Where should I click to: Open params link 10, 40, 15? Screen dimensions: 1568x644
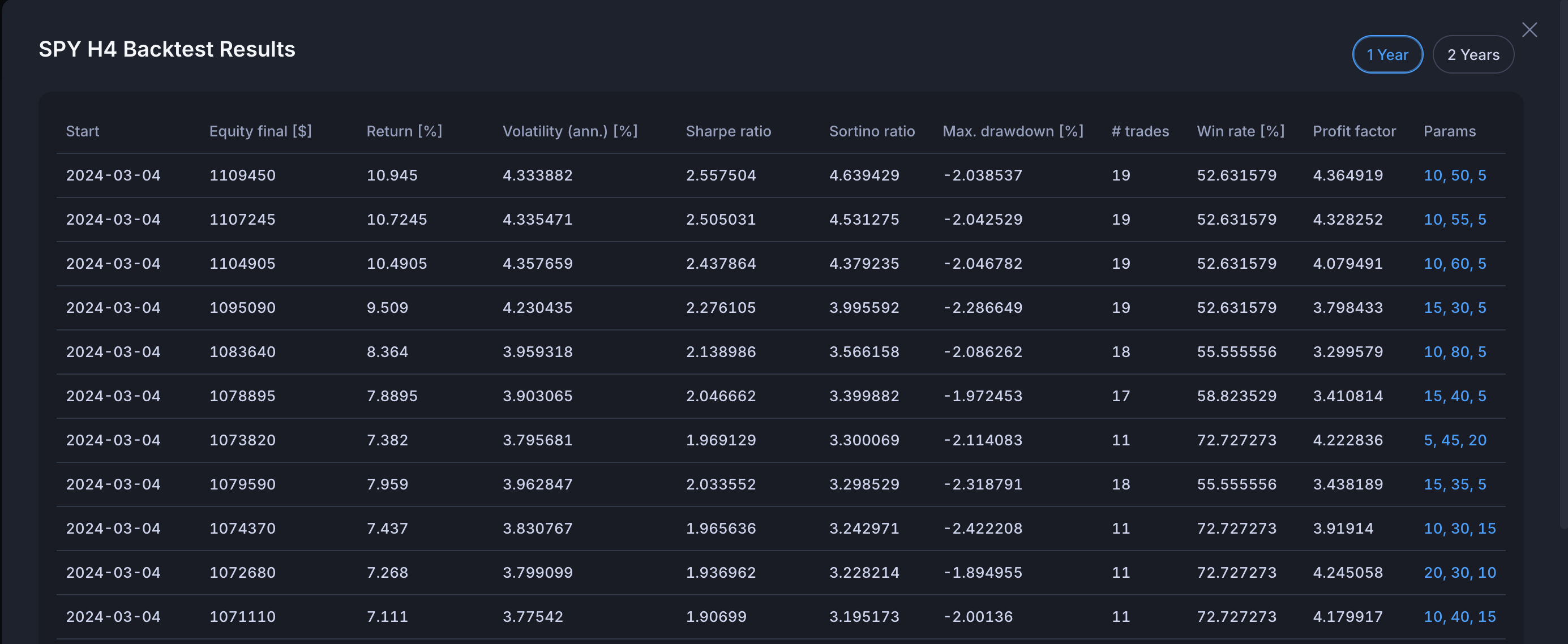pos(1460,617)
